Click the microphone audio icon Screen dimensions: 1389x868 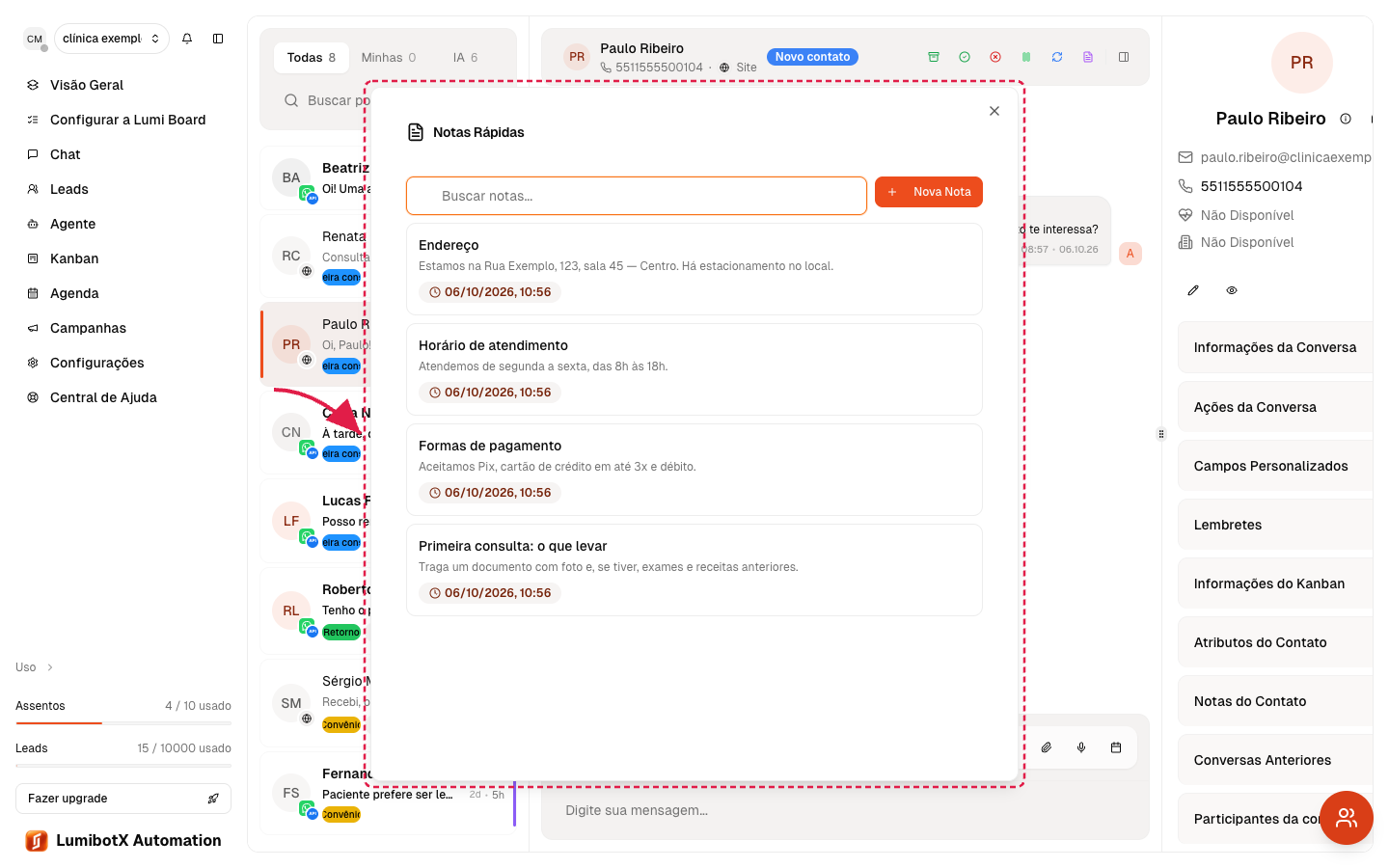[1081, 747]
